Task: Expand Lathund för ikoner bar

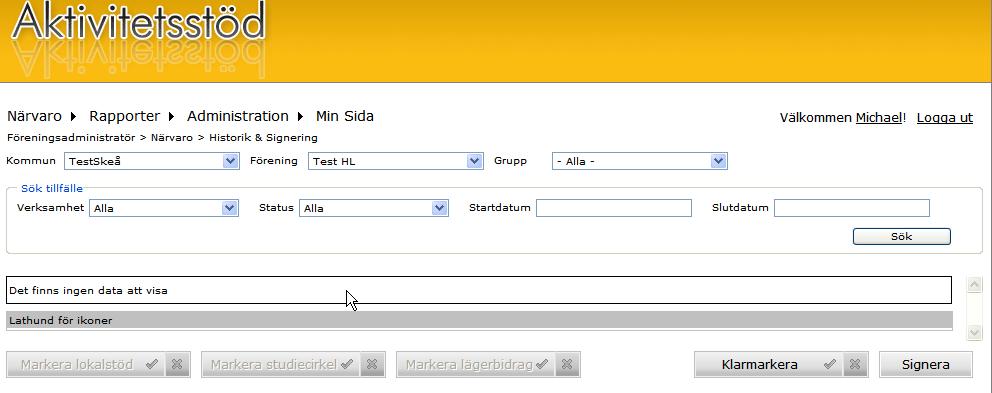Action: coord(480,321)
